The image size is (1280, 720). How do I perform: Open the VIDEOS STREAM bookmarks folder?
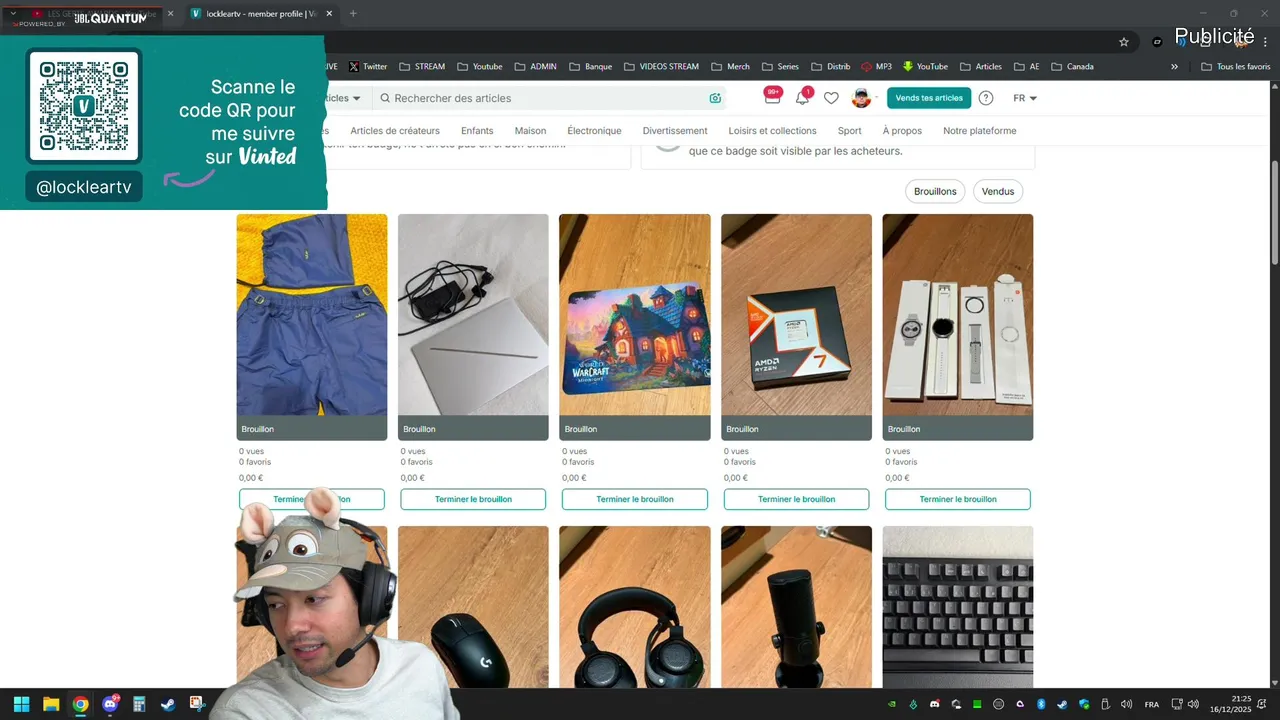tap(661, 67)
